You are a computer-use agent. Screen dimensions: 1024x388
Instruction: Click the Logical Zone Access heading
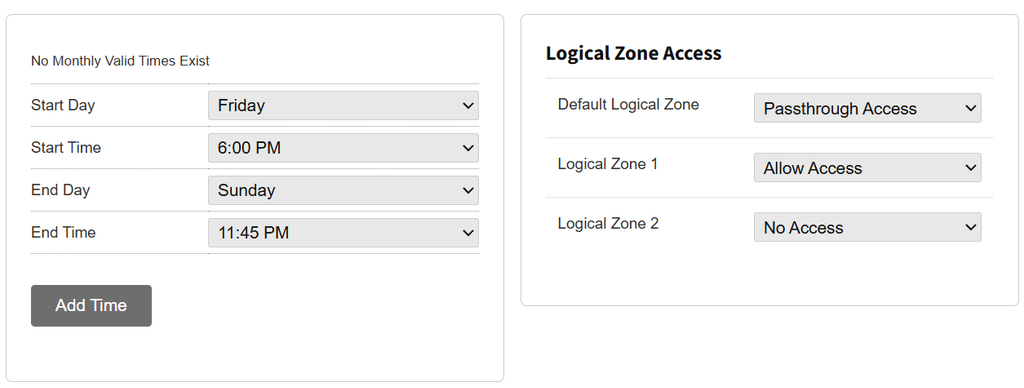coord(633,53)
